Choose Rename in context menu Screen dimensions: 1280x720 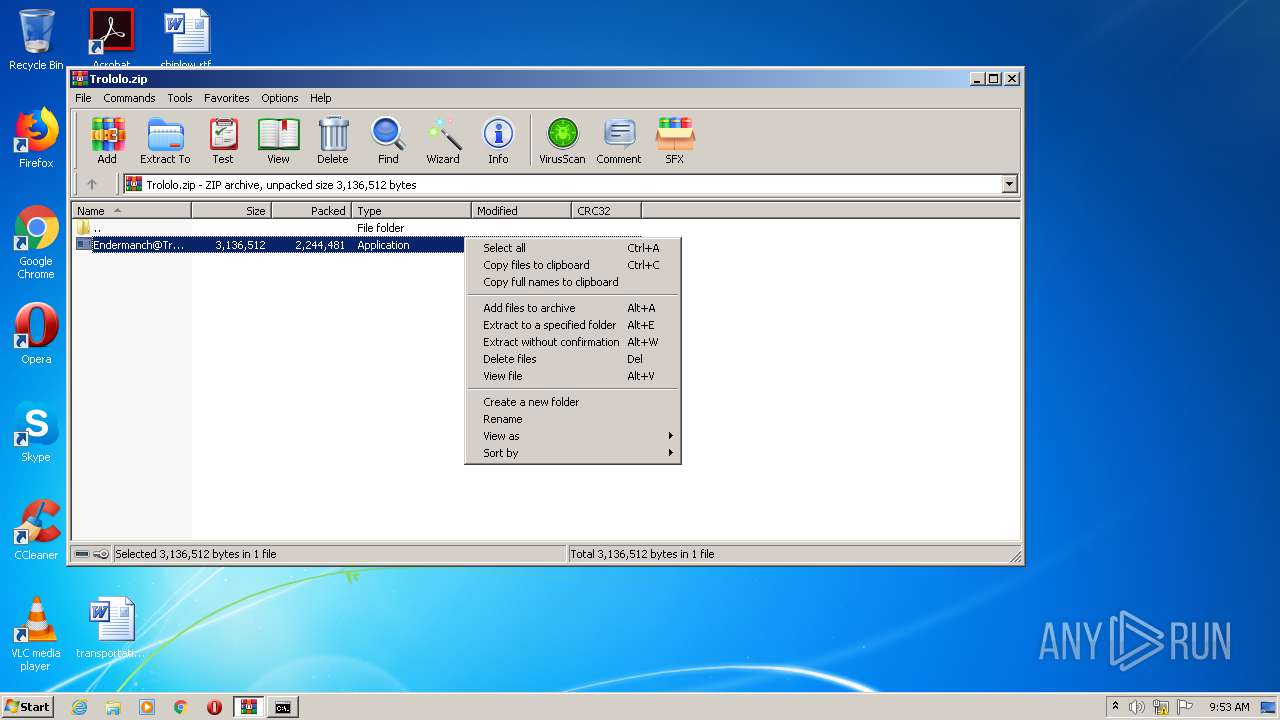pos(573,419)
